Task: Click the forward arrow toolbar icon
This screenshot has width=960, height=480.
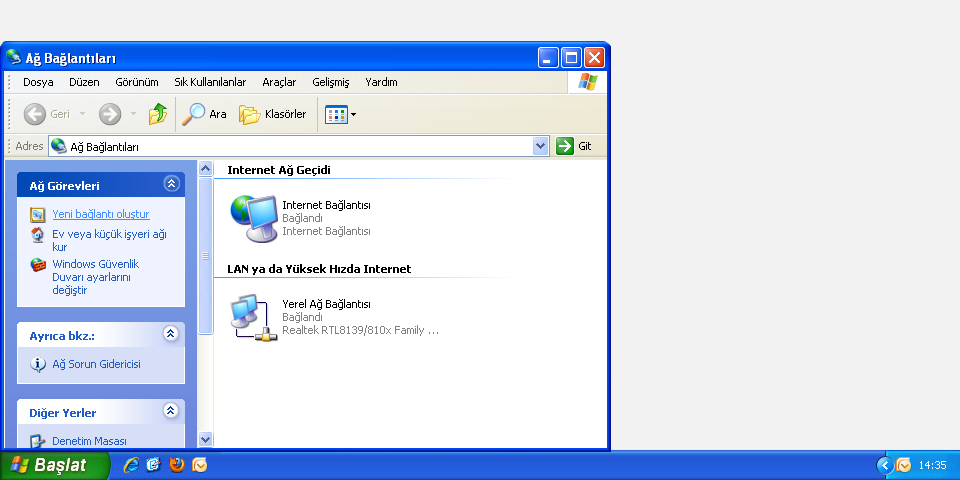Action: click(x=110, y=114)
